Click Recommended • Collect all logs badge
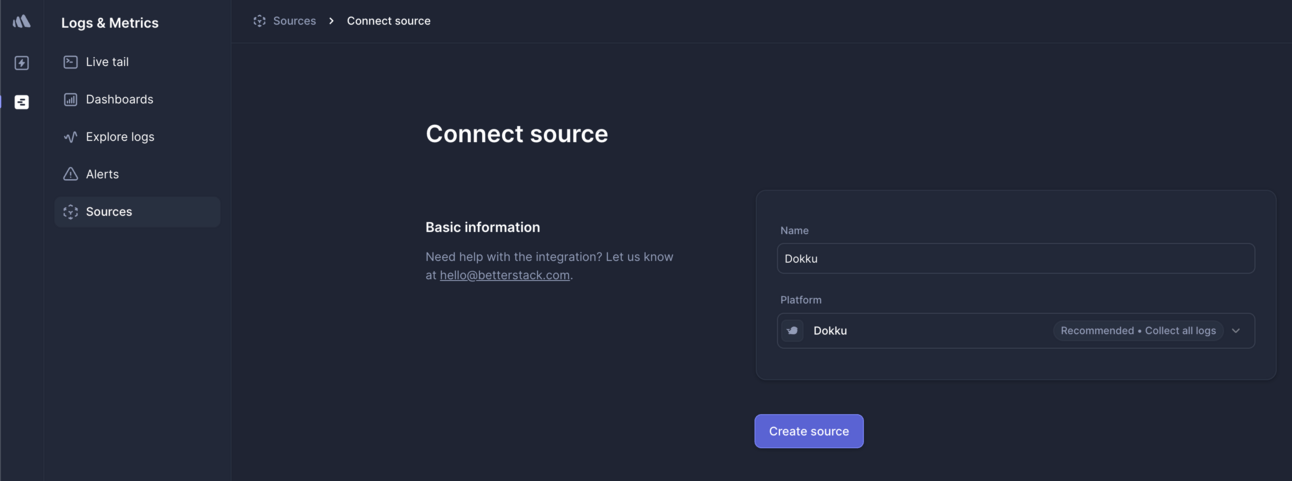Image resolution: width=1292 pixels, height=481 pixels. click(x=1138, y=331)
